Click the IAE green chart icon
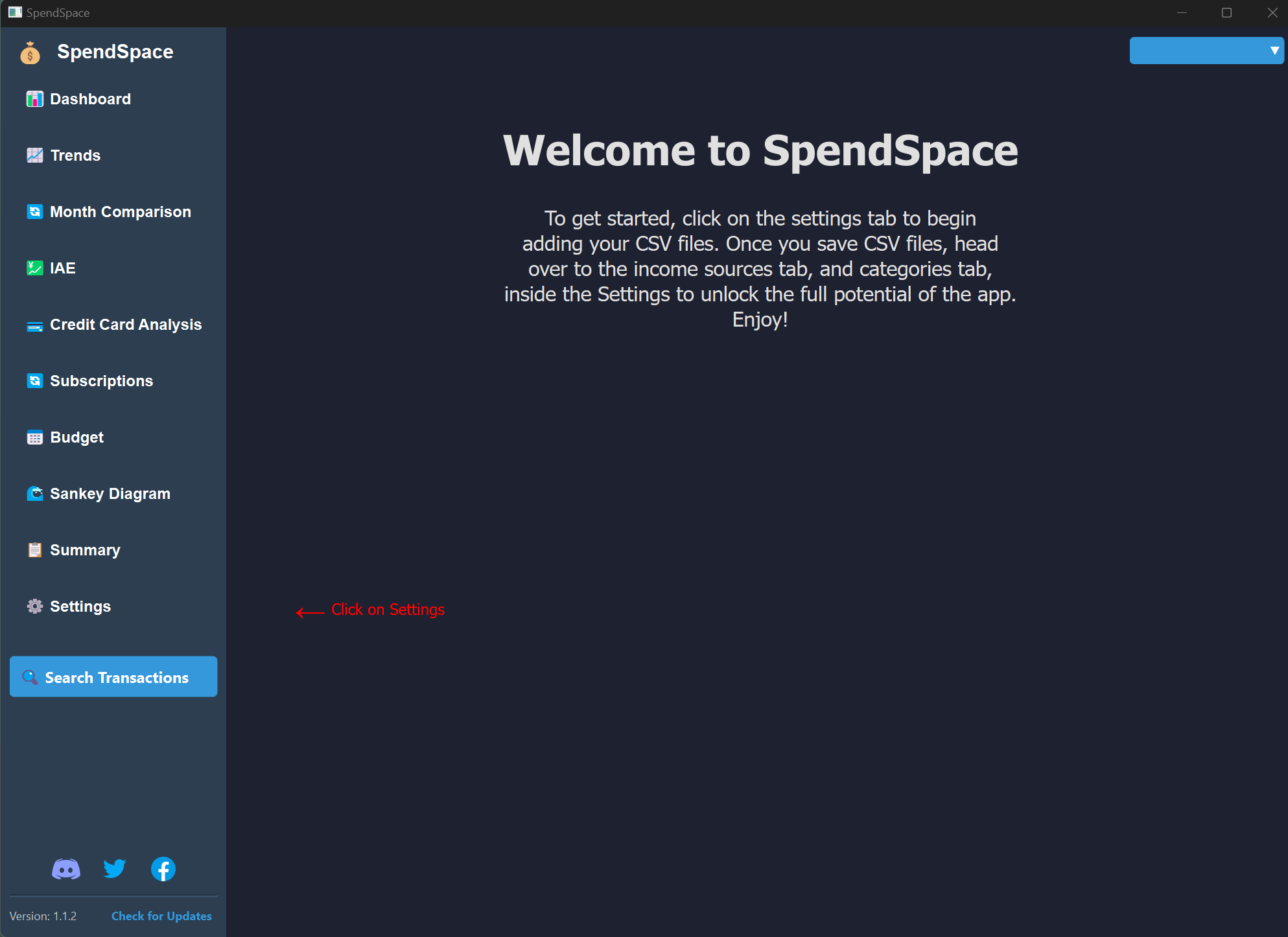Viewport: 1288px width, 937px height. pyautogui.click(x=34, y=268)
